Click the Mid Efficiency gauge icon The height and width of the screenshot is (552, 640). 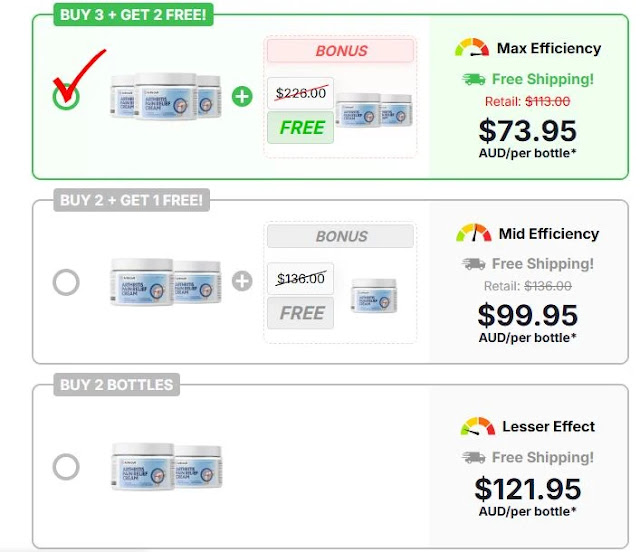point(474,233)
